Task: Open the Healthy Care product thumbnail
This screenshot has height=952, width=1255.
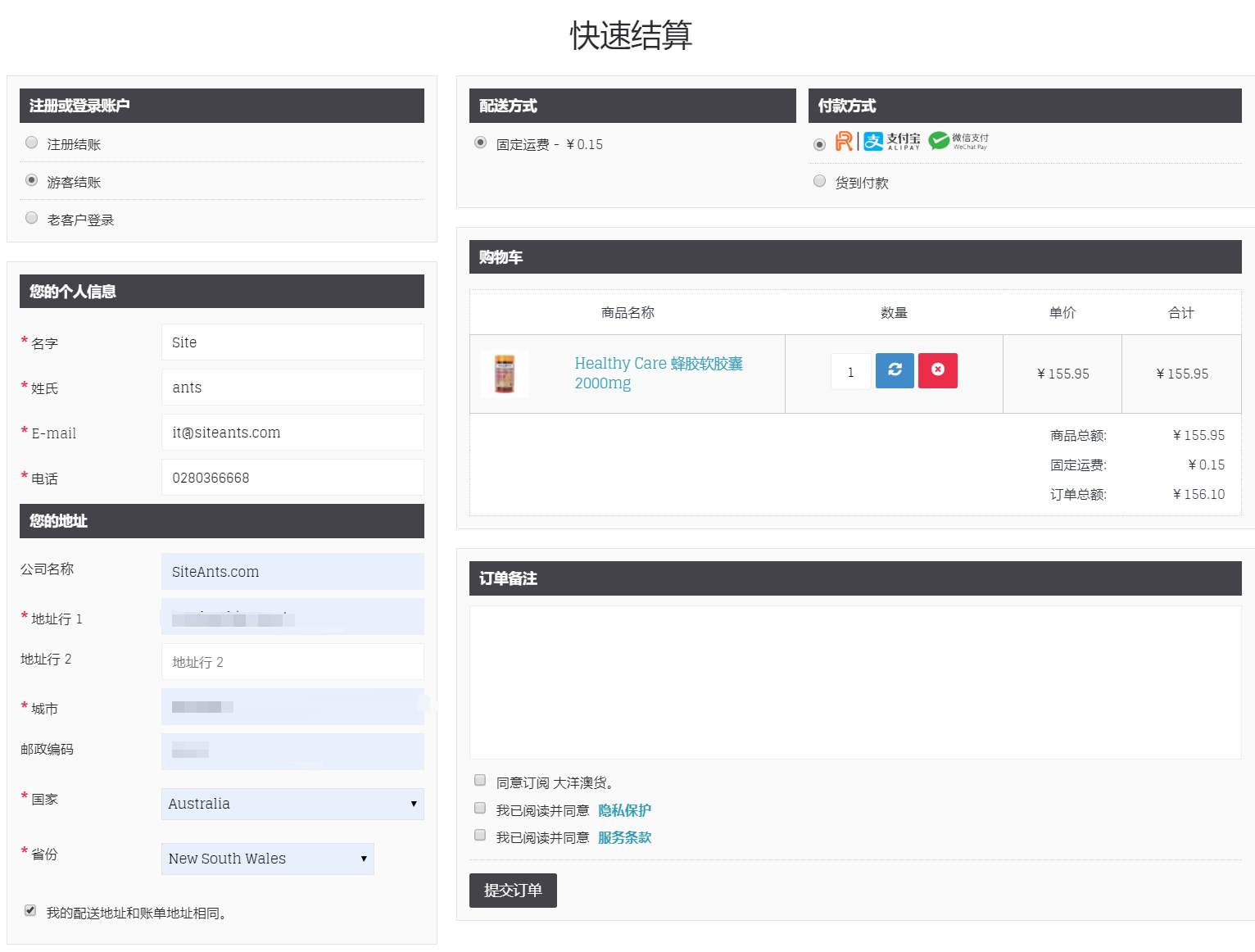Action: pyautogui.click(x=505, y=374)
